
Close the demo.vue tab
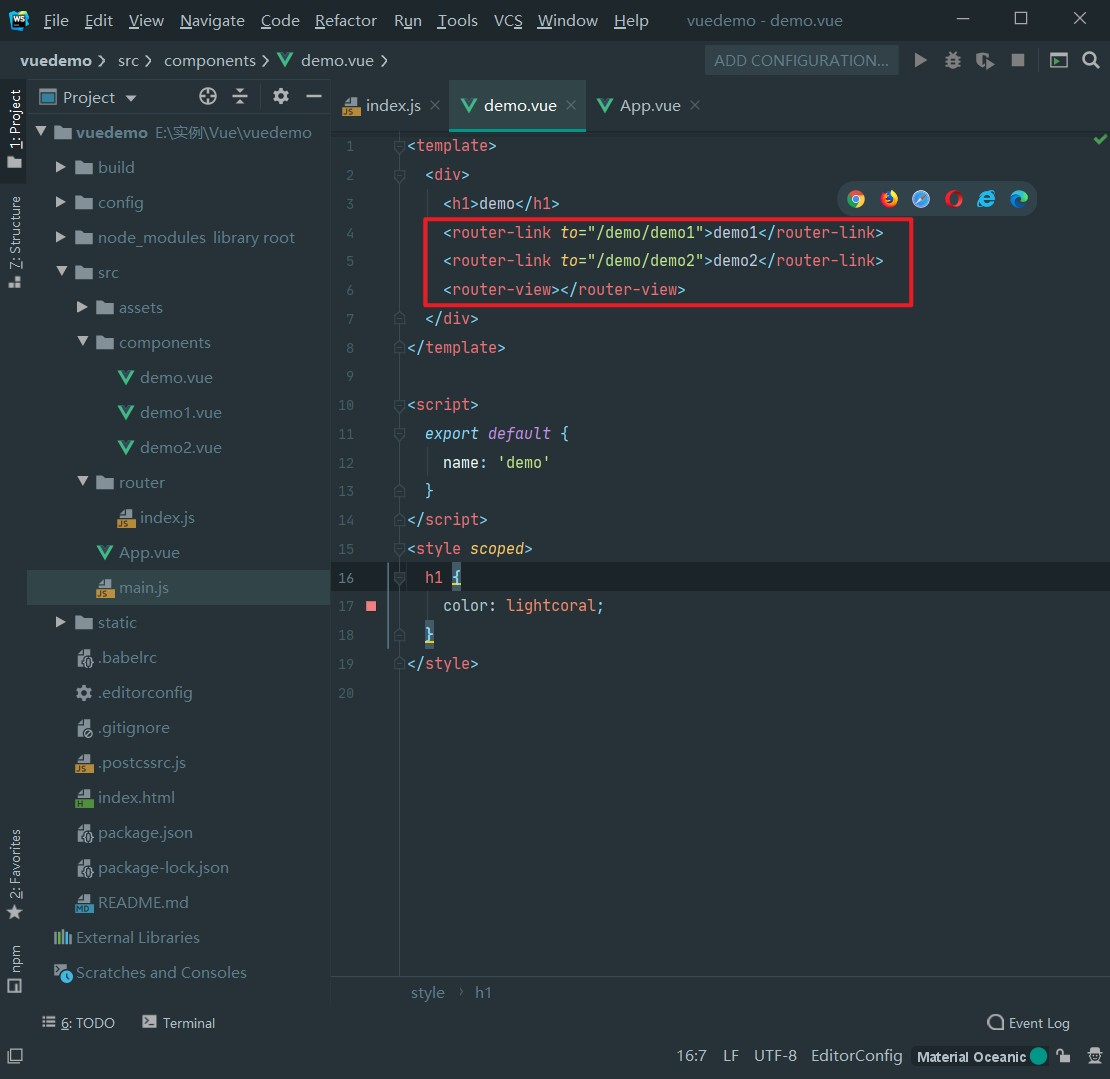571,105
